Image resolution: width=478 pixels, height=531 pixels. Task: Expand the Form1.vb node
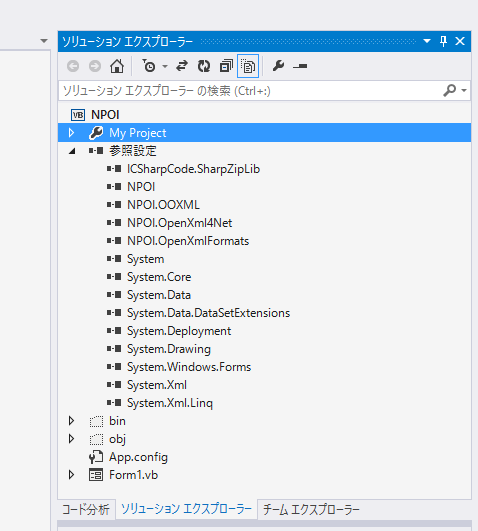71,475
